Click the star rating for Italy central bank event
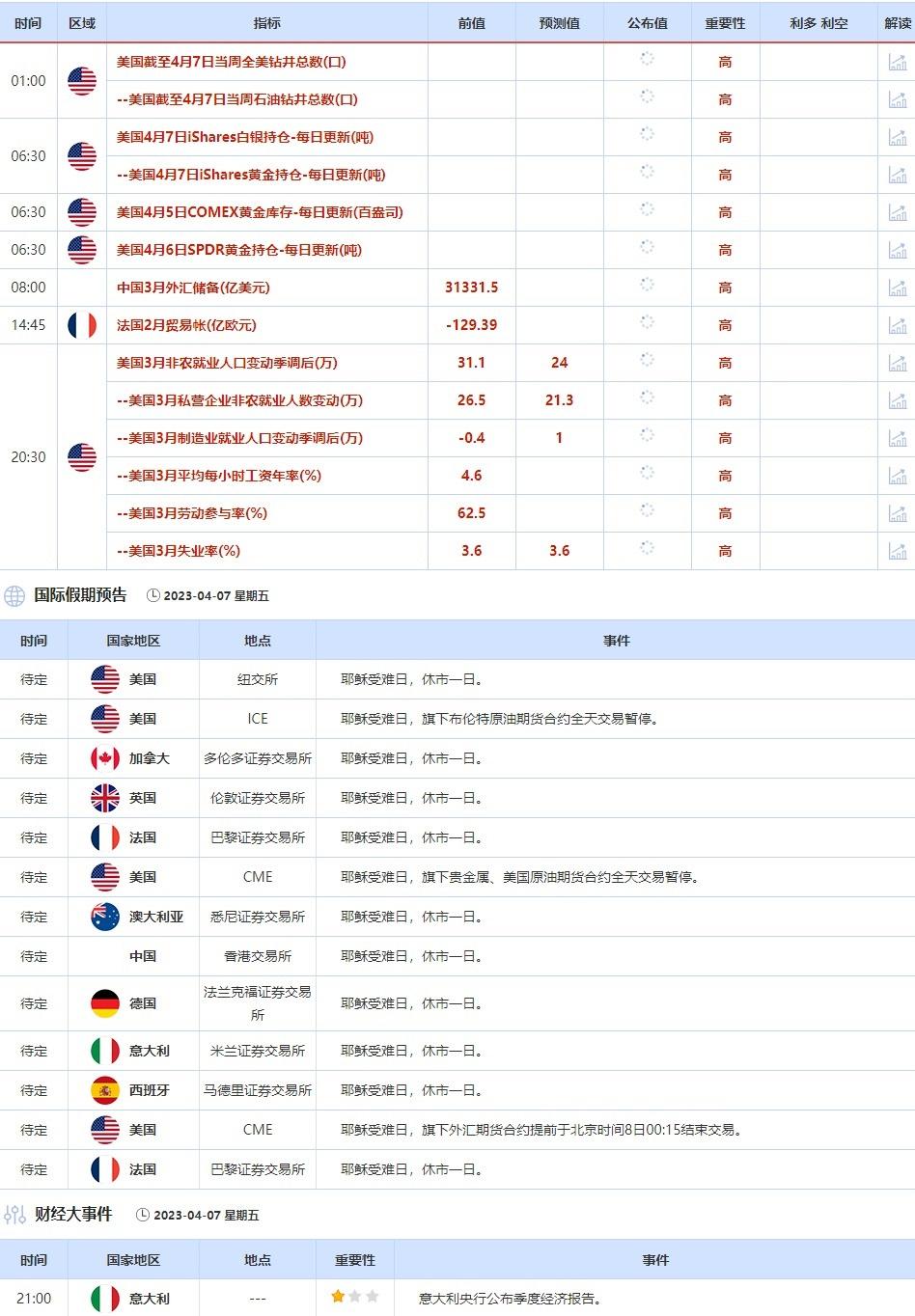 [x=354, y=1297]
